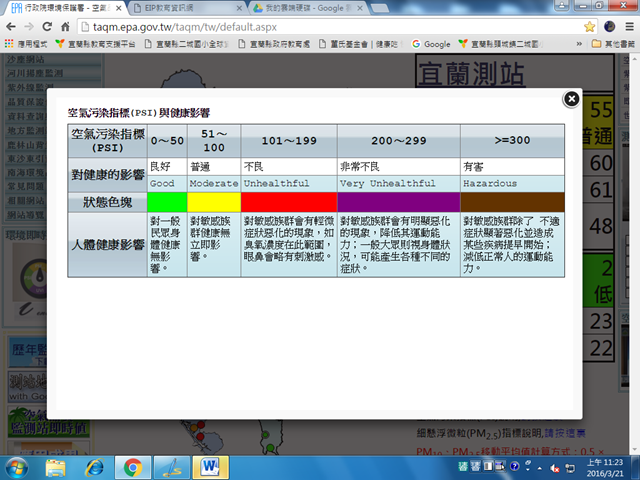Open File Explorer from the taskbar

point(56,468)
